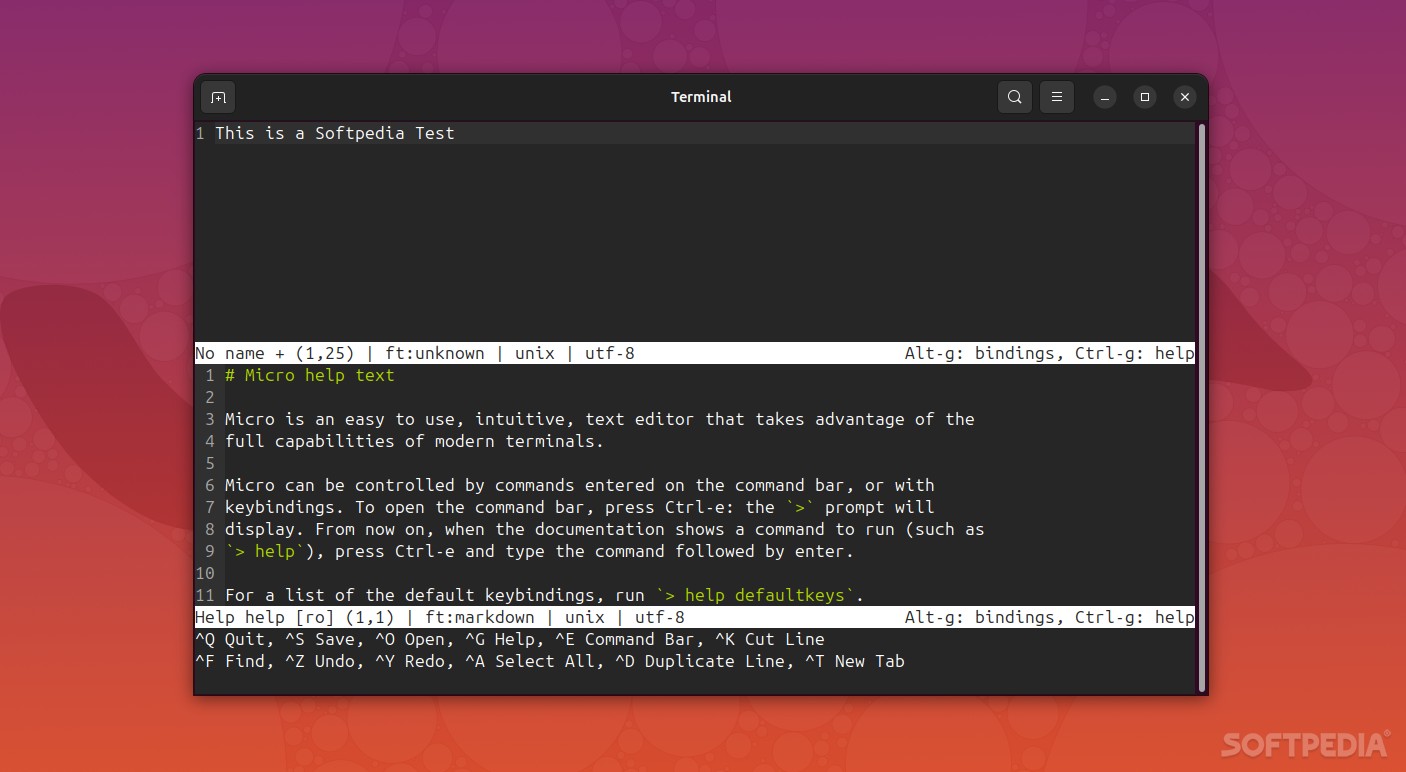Click the 'Terminal' window title
Viewport: 1406px width, 772px height.
[x=701, y=97]
